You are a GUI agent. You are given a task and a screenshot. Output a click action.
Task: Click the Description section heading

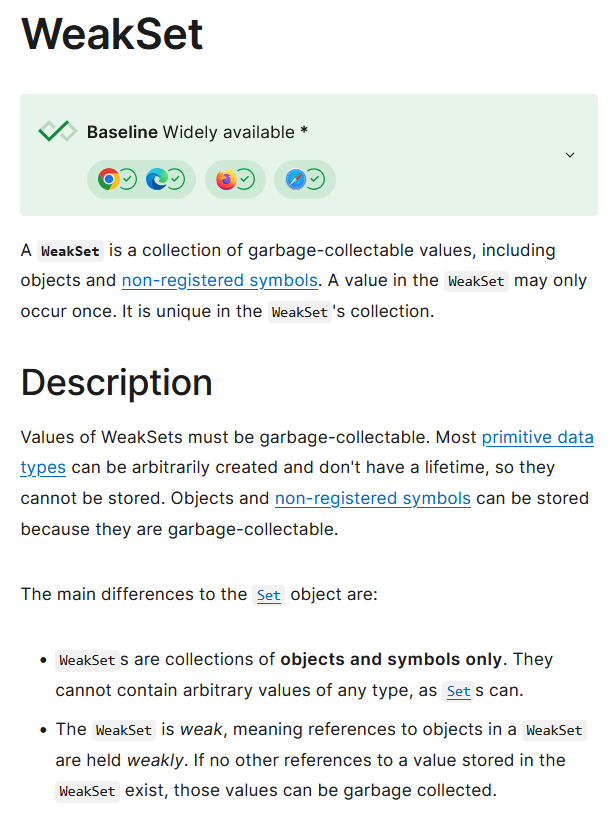117,382
